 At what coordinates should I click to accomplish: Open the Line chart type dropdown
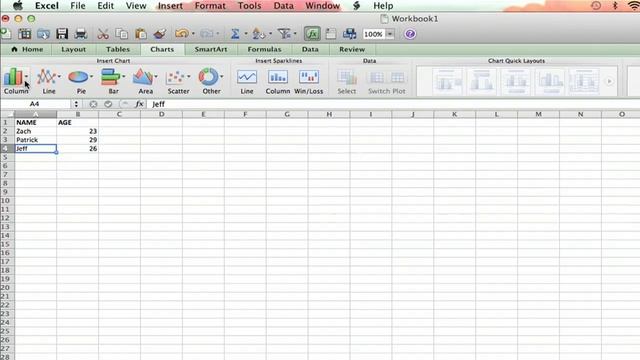coord(59,76)
